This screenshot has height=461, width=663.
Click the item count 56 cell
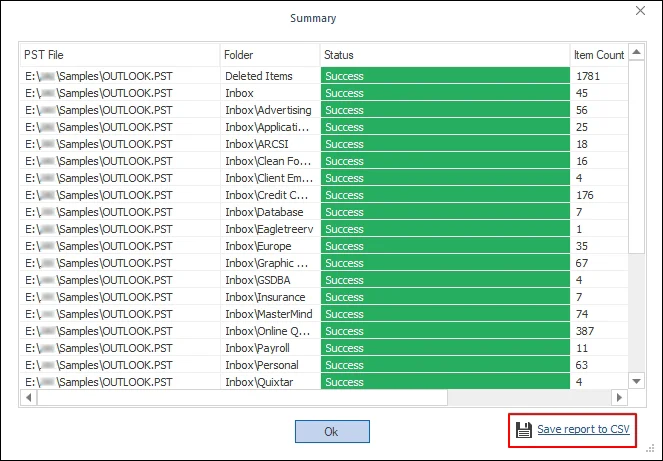point(599,110)
